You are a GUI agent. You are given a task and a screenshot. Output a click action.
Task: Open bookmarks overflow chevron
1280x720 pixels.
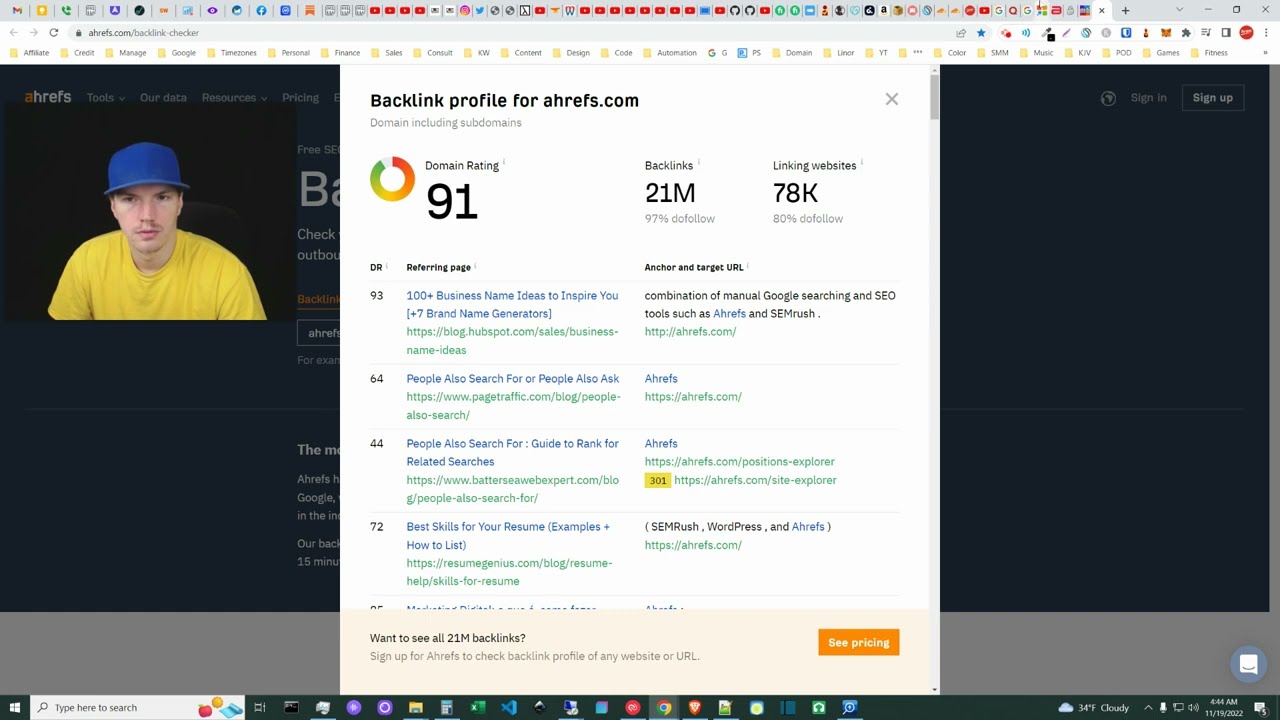(x=1265, y=53)
